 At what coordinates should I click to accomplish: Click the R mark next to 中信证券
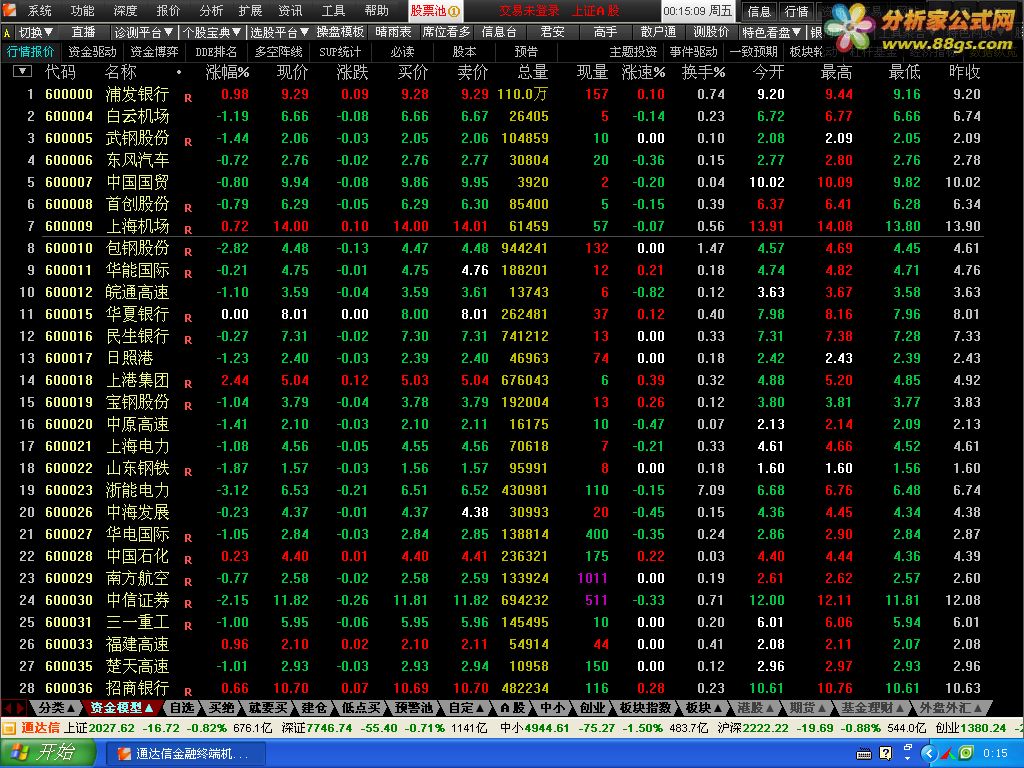click(188, 604)
